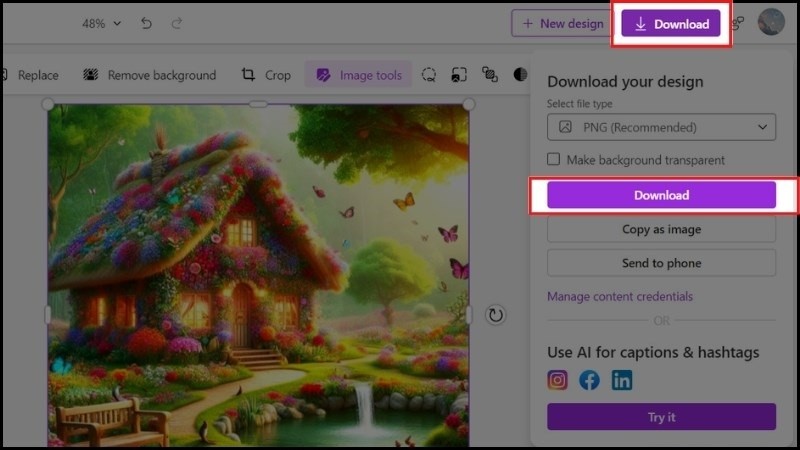Click the undo arrow icon
The height and width of the screenshot is (450, 800).
tap(147, 23)
